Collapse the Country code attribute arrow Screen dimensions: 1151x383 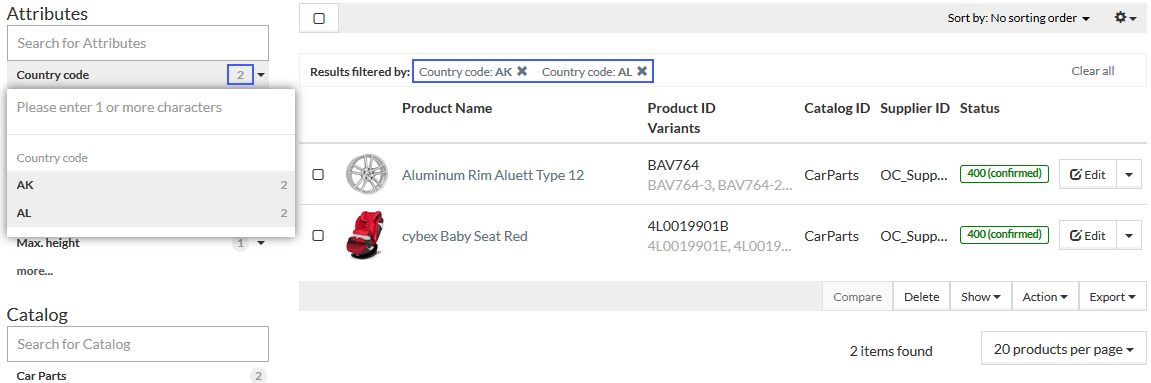[x=261, y=75]
